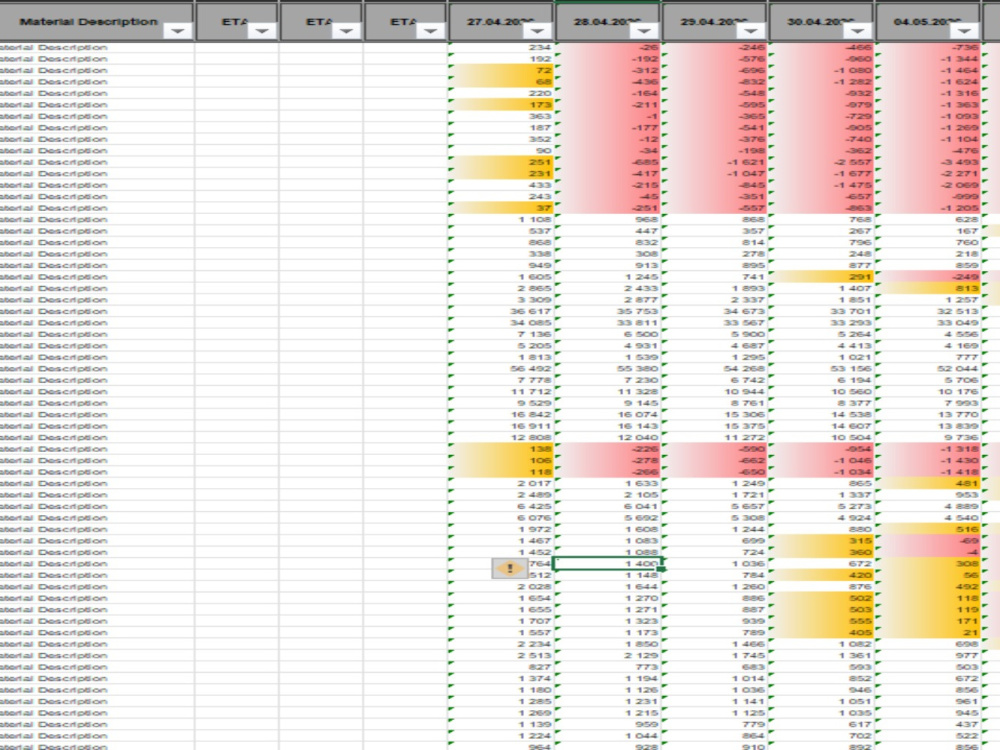
Task: Select yellow cell with value 405
Action: [x=822, y=633]
